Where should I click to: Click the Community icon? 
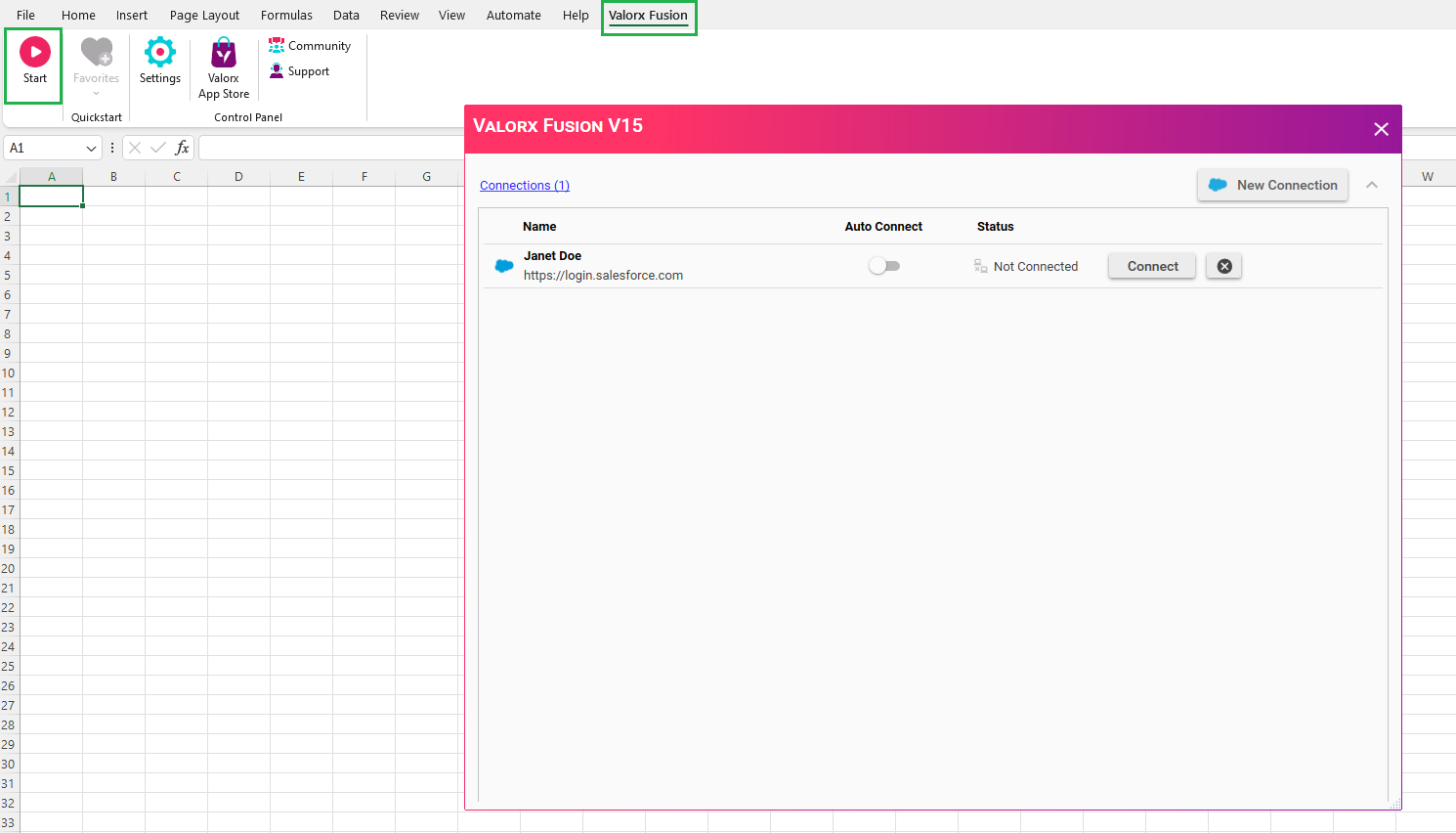click(x=277, y=45)
